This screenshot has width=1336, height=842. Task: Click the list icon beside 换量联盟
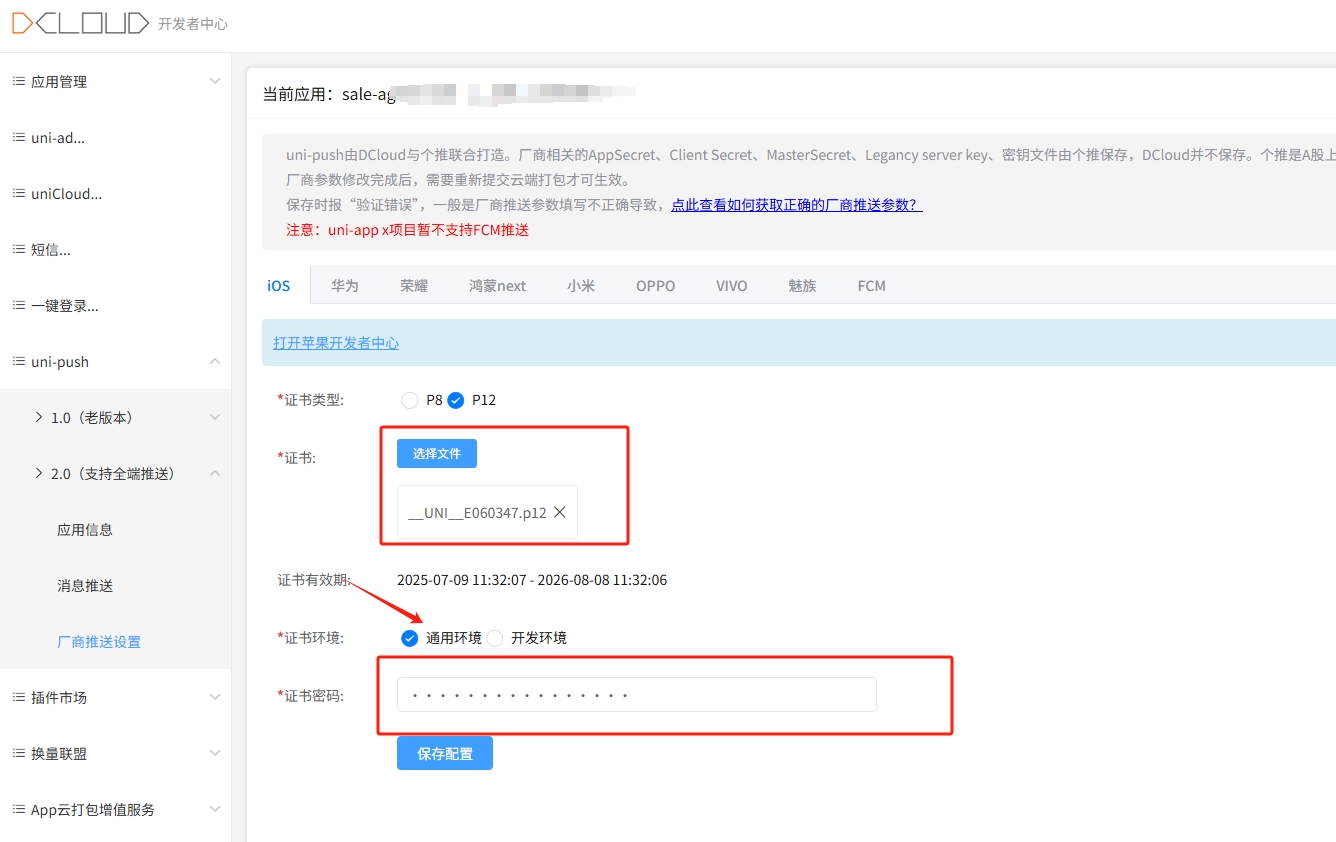18,753
